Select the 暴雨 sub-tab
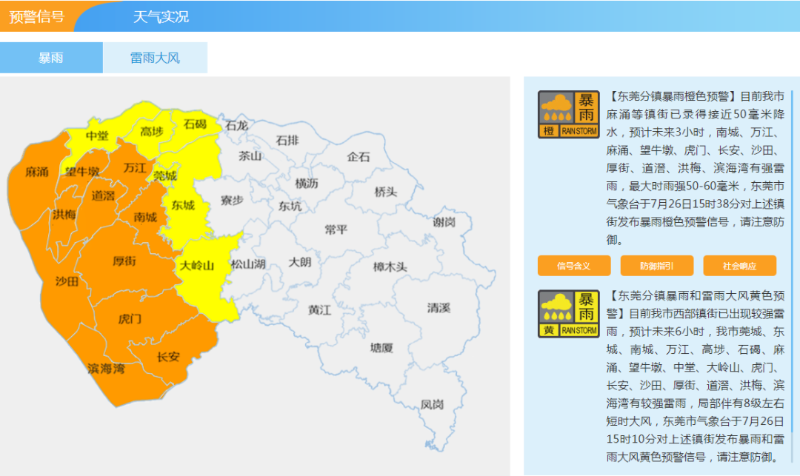The width and height of the screenshot is (800, 476). (51, 58)
